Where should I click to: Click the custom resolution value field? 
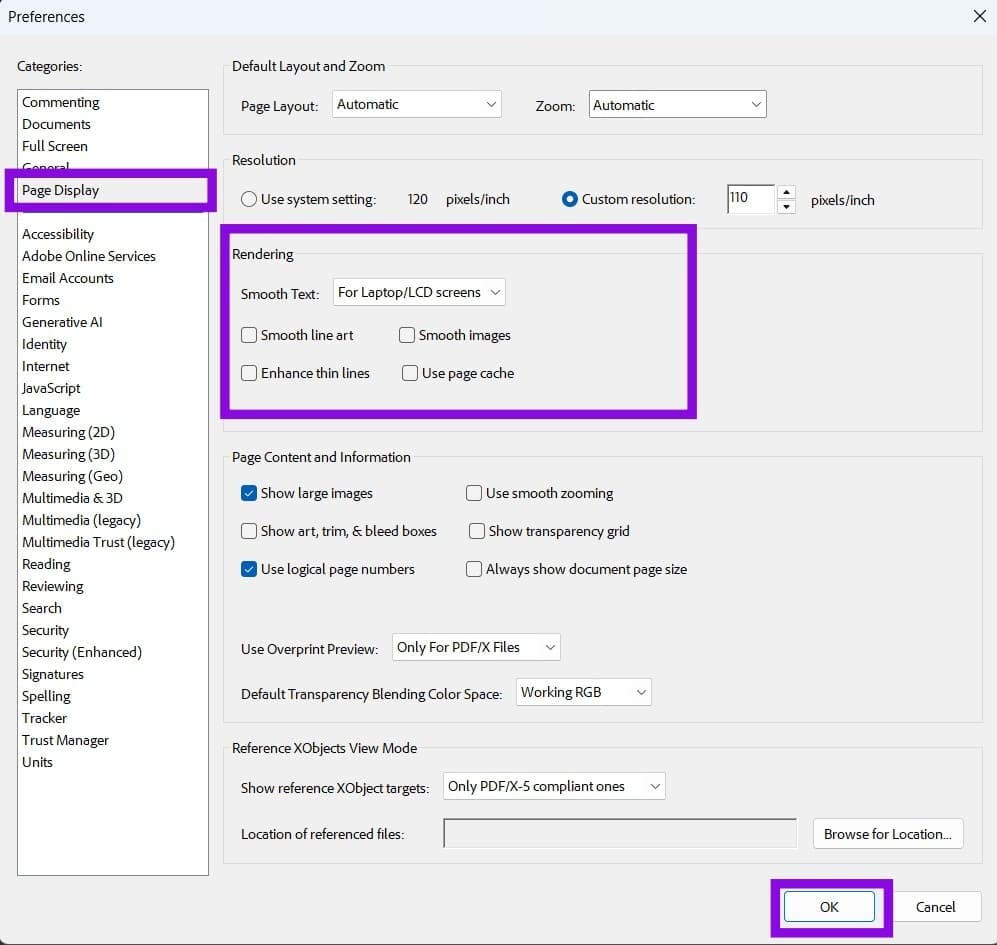pyautogui.click(x=750, y=199)
